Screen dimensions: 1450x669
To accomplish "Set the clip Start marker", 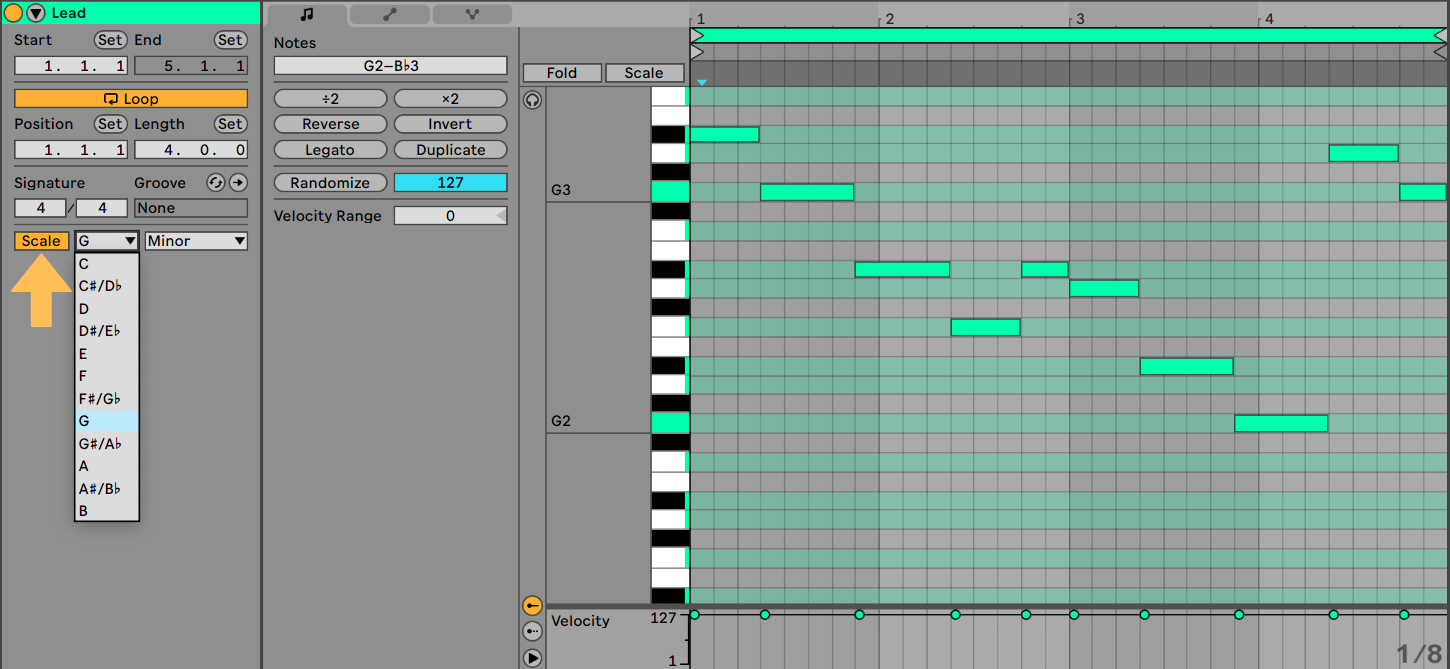I will [x=110, y=40].
